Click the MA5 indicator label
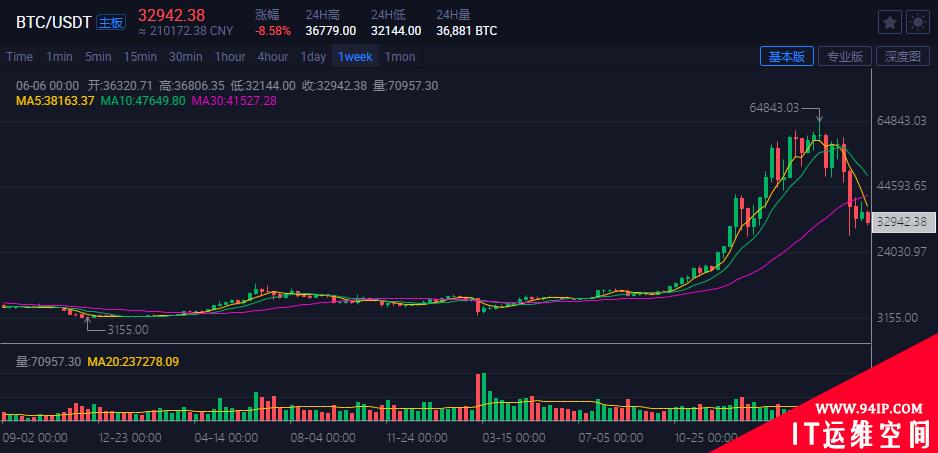The width and height of the screenshot is (938, 453). (x=55, y=100)
